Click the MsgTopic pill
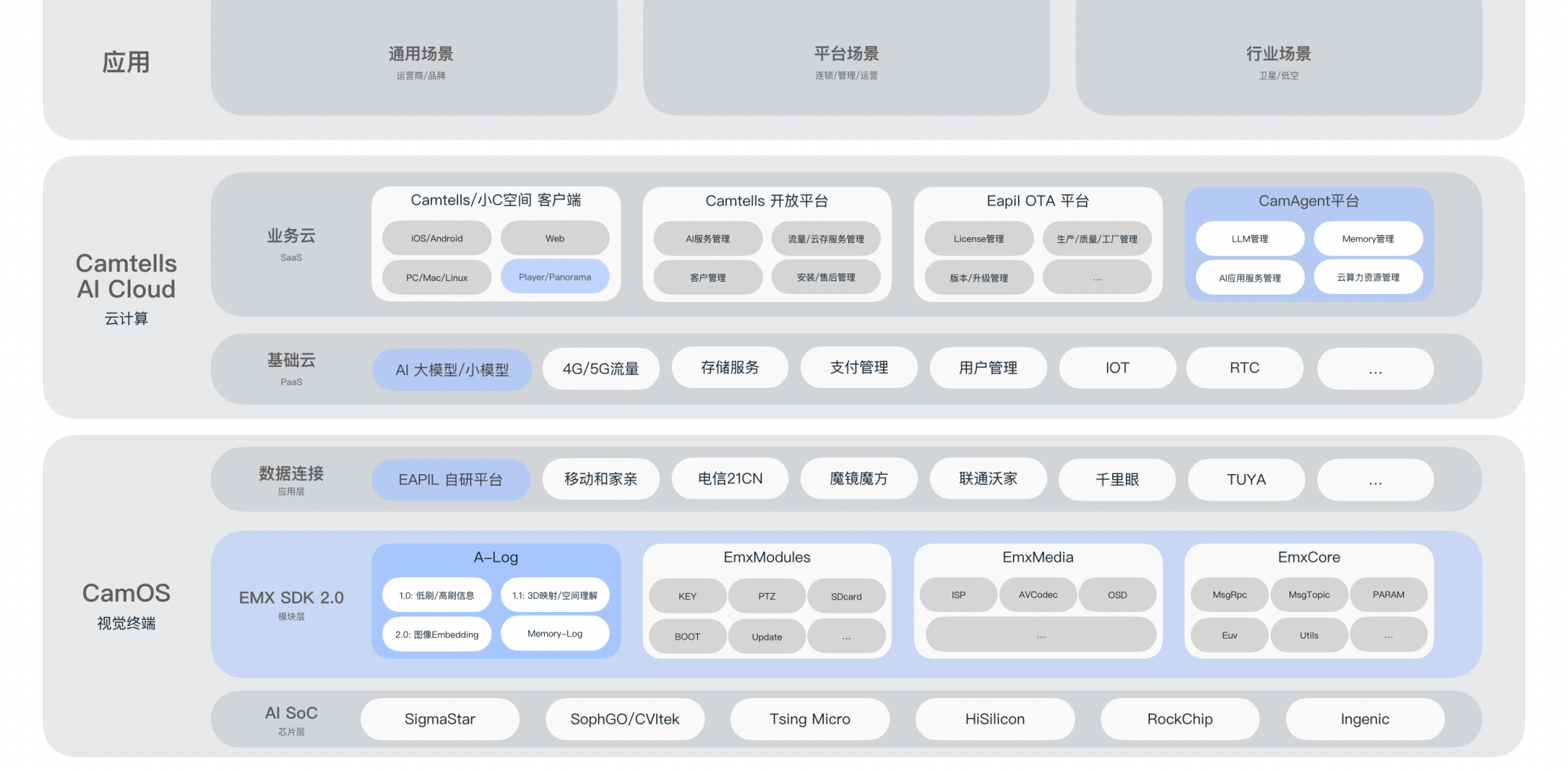This screenshot has height=771, width=1568. pyautogui.click(x=1309, y=594)
